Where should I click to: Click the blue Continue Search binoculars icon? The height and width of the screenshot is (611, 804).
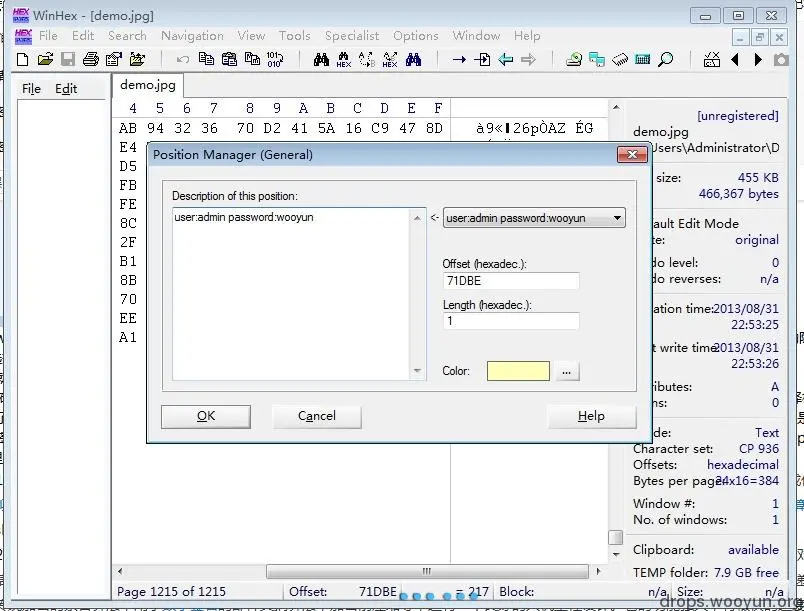tap(413, 59)
